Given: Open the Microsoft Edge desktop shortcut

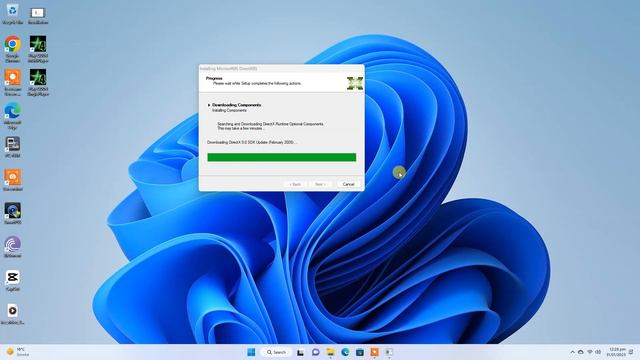Looking at the screenshot, I should (x=13, y=116).
